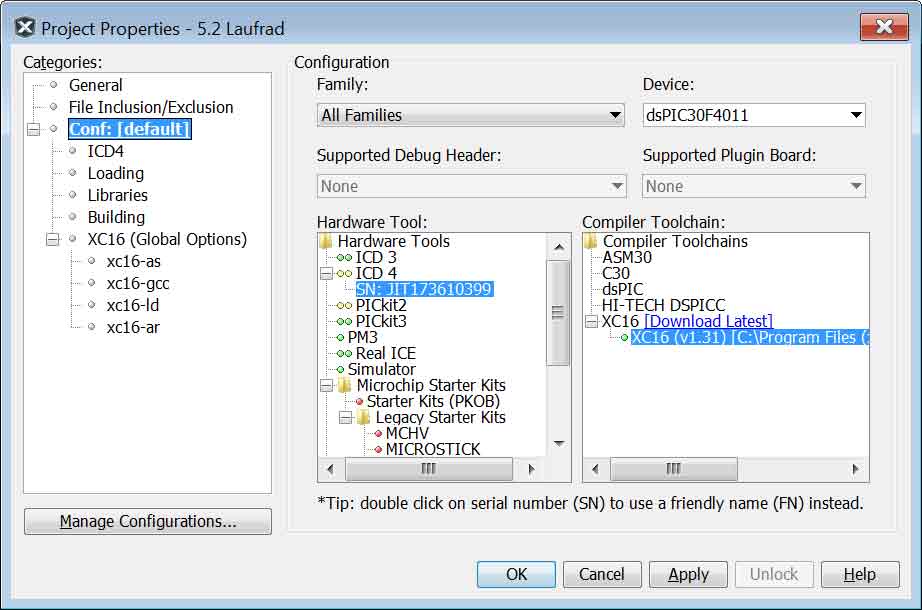The height and width of the screenshot is (610, 922).
Task: Click the Microchip Starter Kits folder icon
Action: [x=345, y=385]
